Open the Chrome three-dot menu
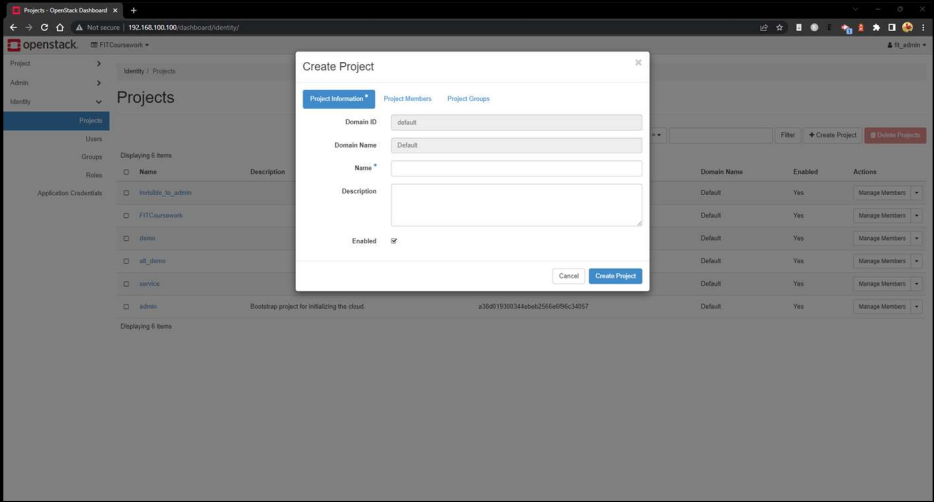Image resolution: width=934 pixels, height=502 pixels. 923,27
